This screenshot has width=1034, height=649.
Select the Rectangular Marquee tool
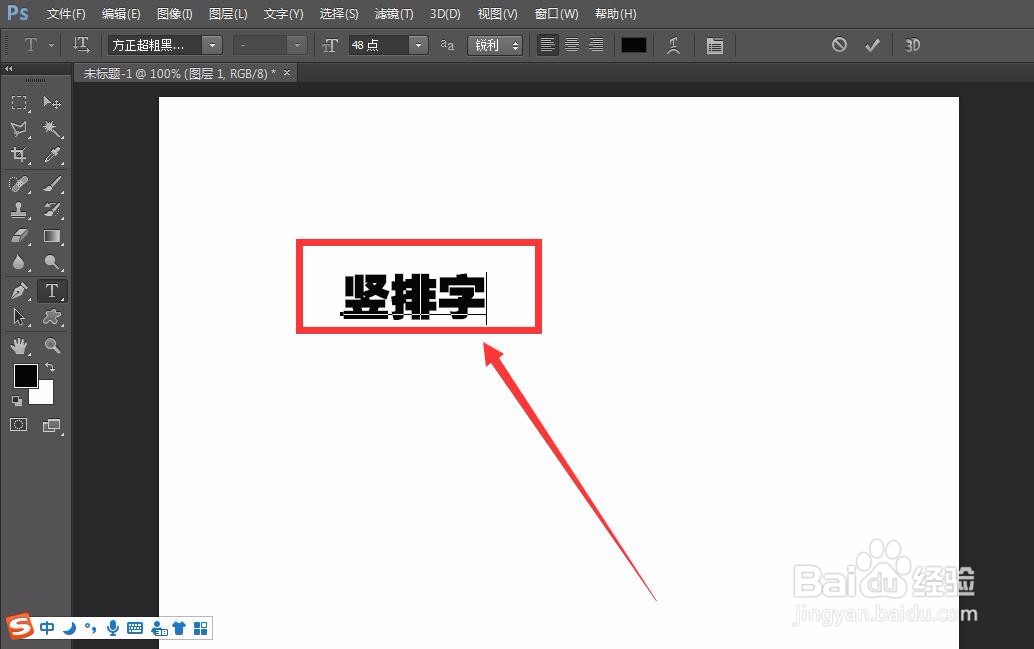(x=20, y=103)
